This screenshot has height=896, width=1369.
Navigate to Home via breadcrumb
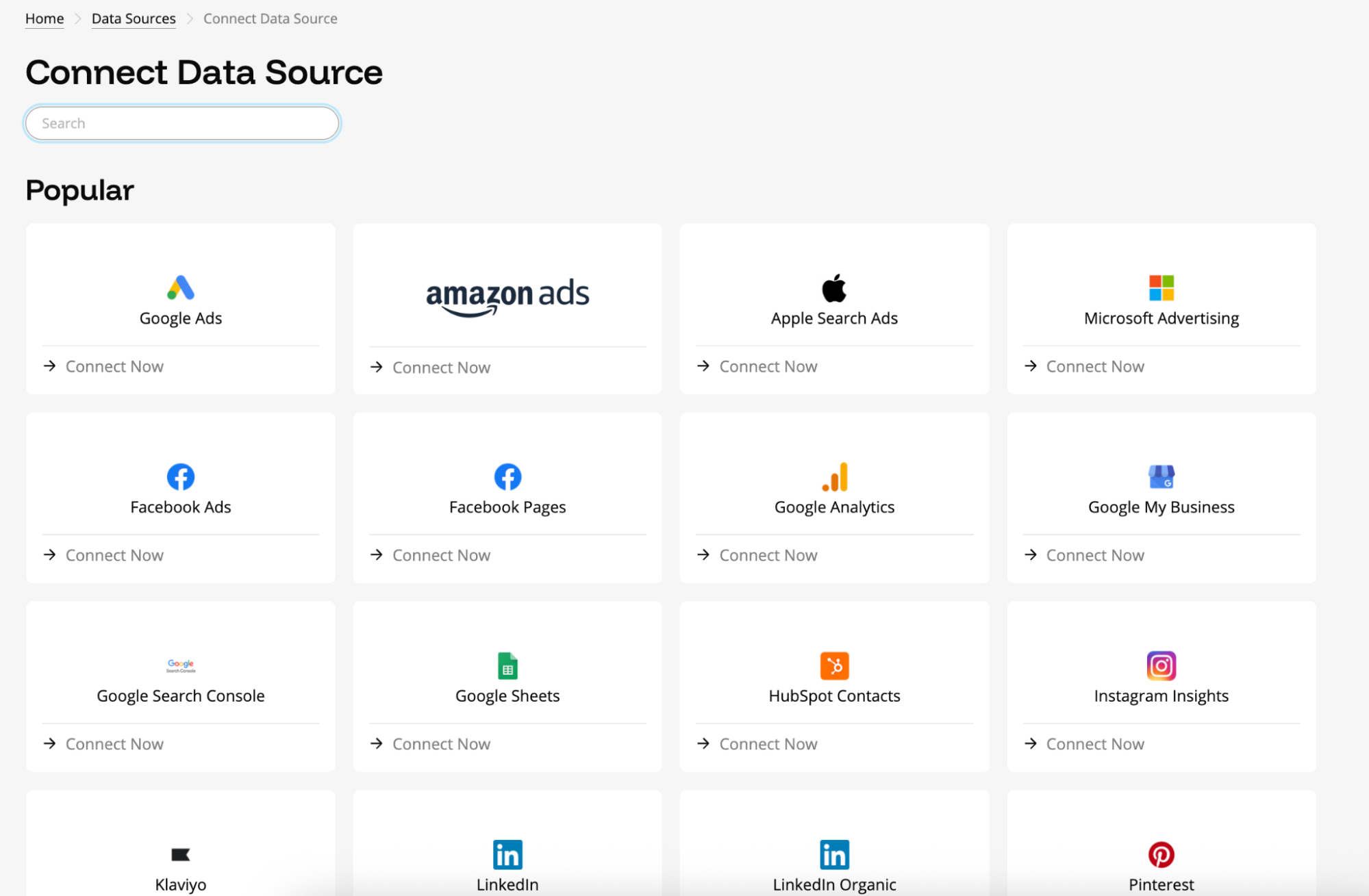44,18
